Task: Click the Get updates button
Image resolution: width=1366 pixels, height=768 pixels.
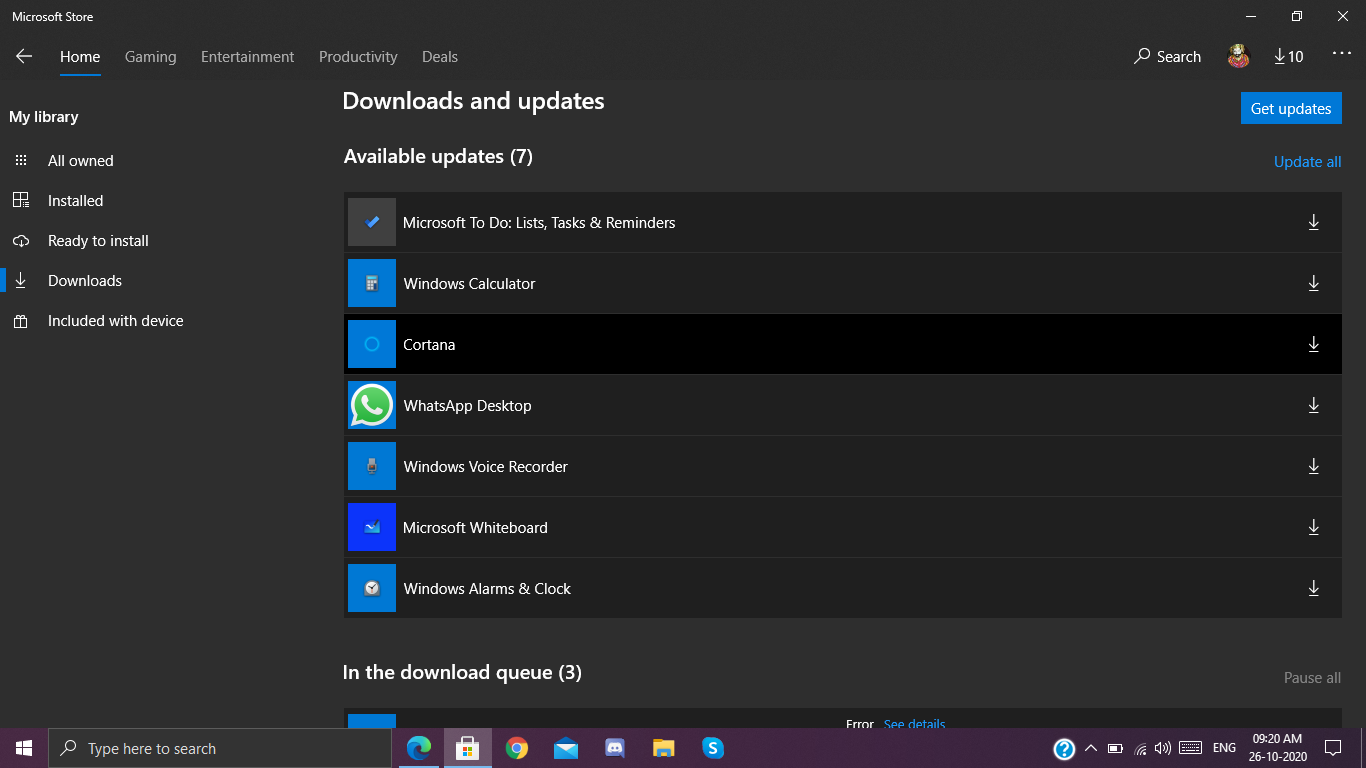Action: pos(1291,108)
